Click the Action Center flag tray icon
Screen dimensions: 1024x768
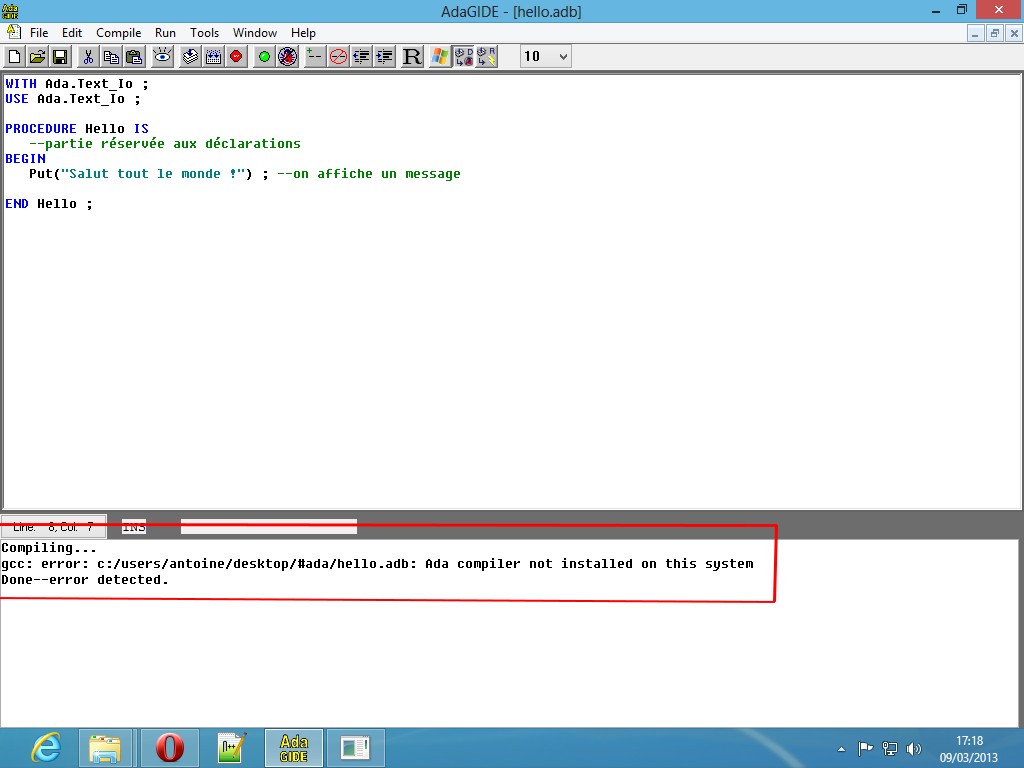click(865, 748)
